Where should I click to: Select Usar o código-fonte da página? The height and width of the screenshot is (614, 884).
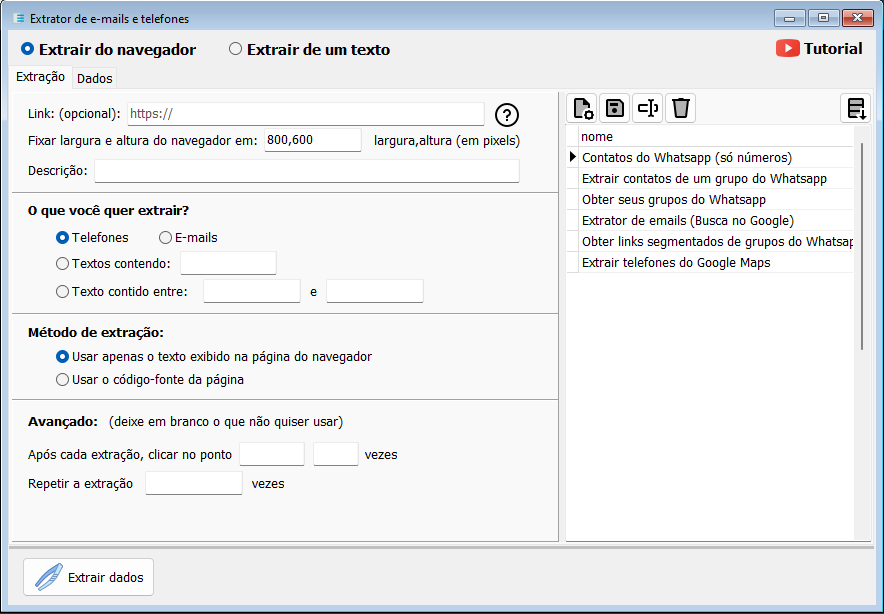pyautogui.click(x=150, y=380)
